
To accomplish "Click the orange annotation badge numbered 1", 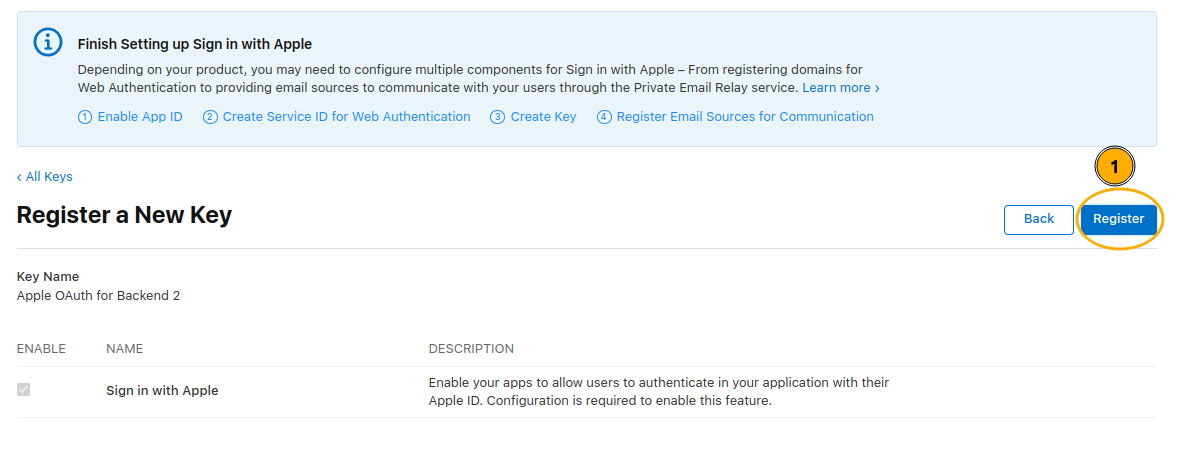I will pos(1115,167).
